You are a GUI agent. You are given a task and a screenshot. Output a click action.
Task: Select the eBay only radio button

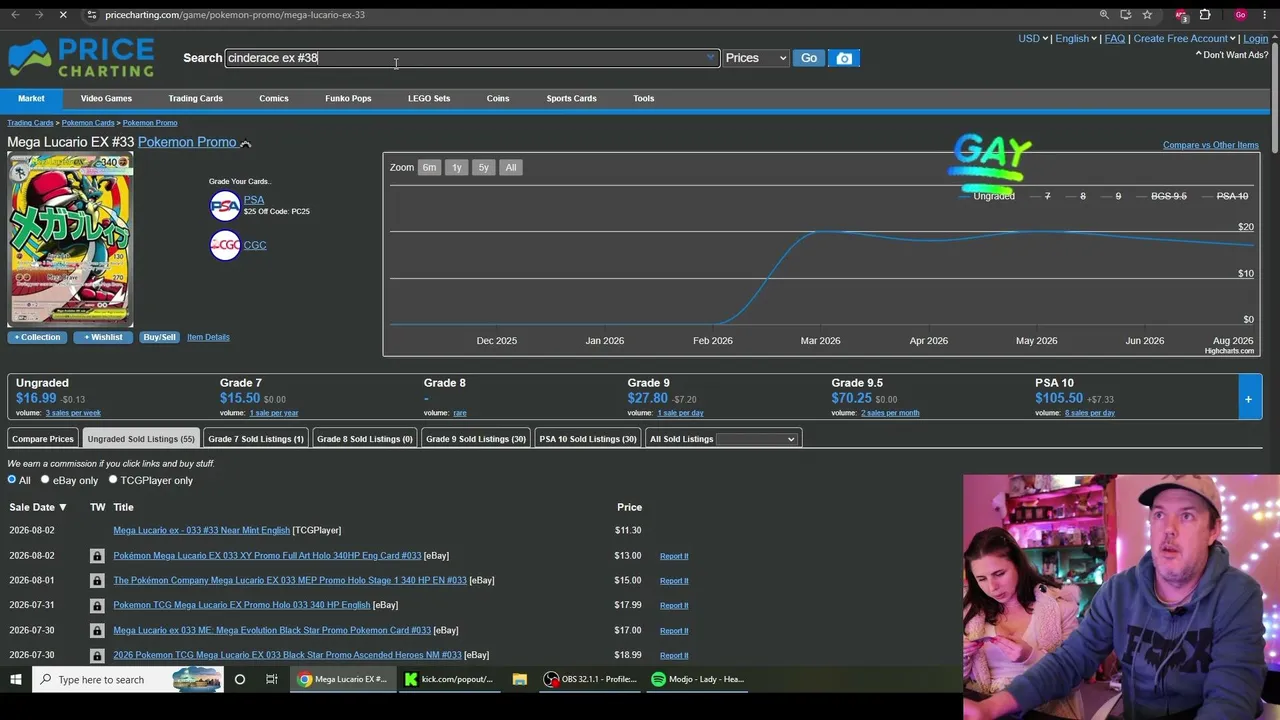pos(45,480)
